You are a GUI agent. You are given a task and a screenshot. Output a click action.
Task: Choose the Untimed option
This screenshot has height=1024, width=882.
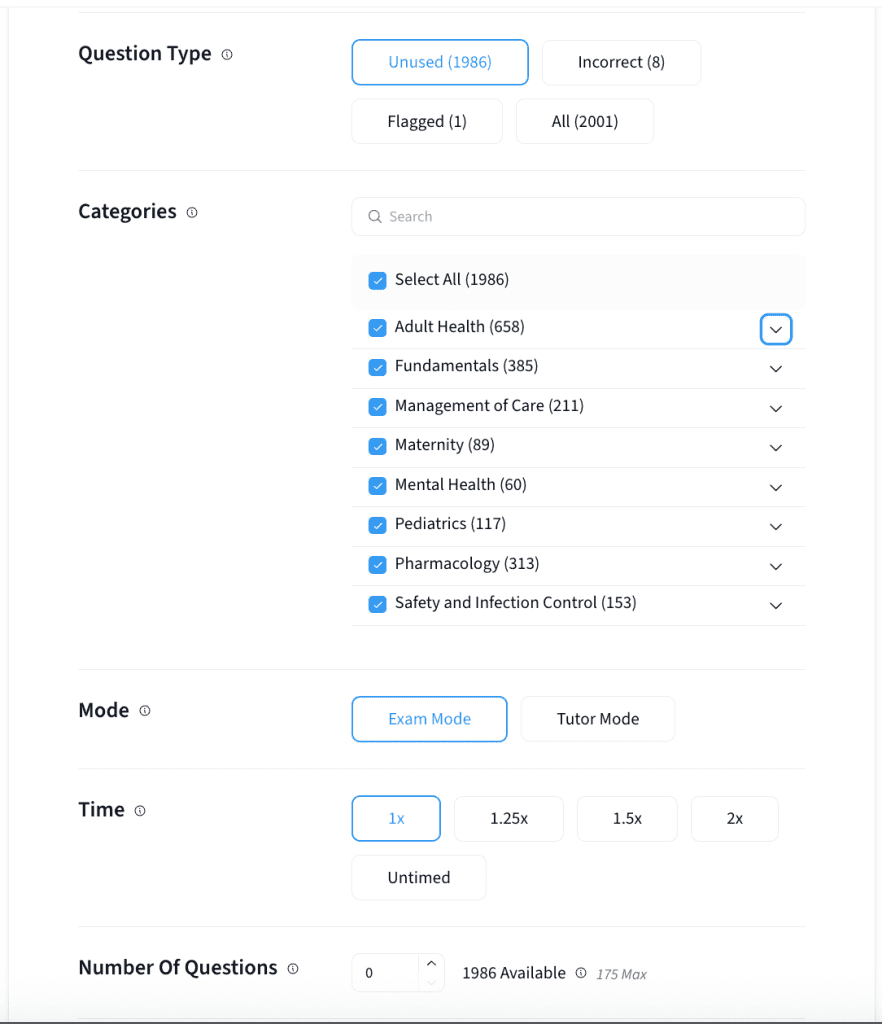(x=418, y=878)
